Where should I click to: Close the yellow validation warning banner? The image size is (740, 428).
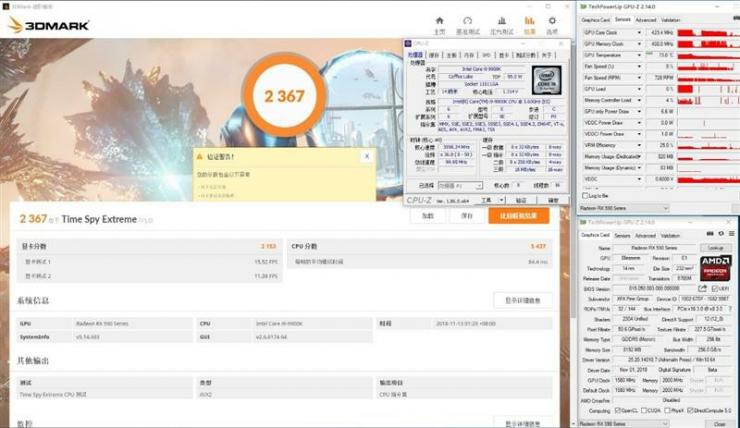point(367,156)
